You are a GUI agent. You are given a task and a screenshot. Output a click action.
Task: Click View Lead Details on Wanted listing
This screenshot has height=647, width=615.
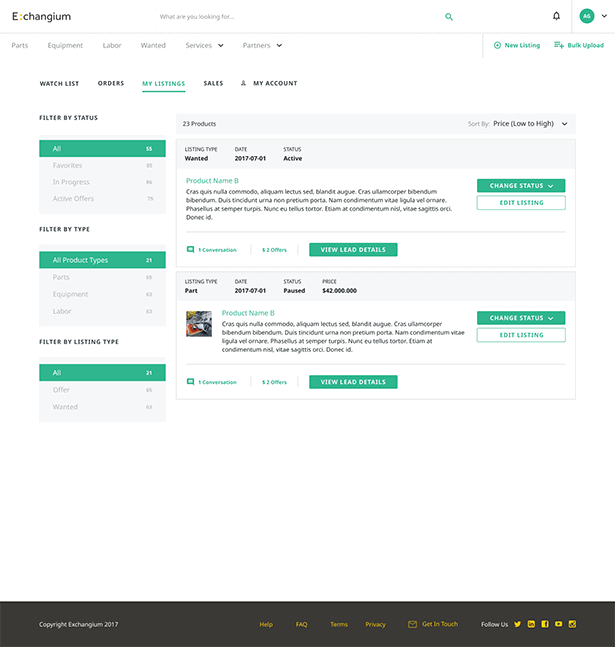353,250
